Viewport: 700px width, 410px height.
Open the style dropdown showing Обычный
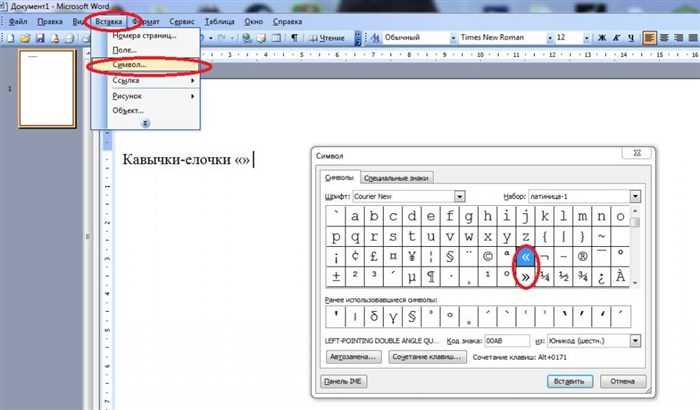[x=453, y=38]
